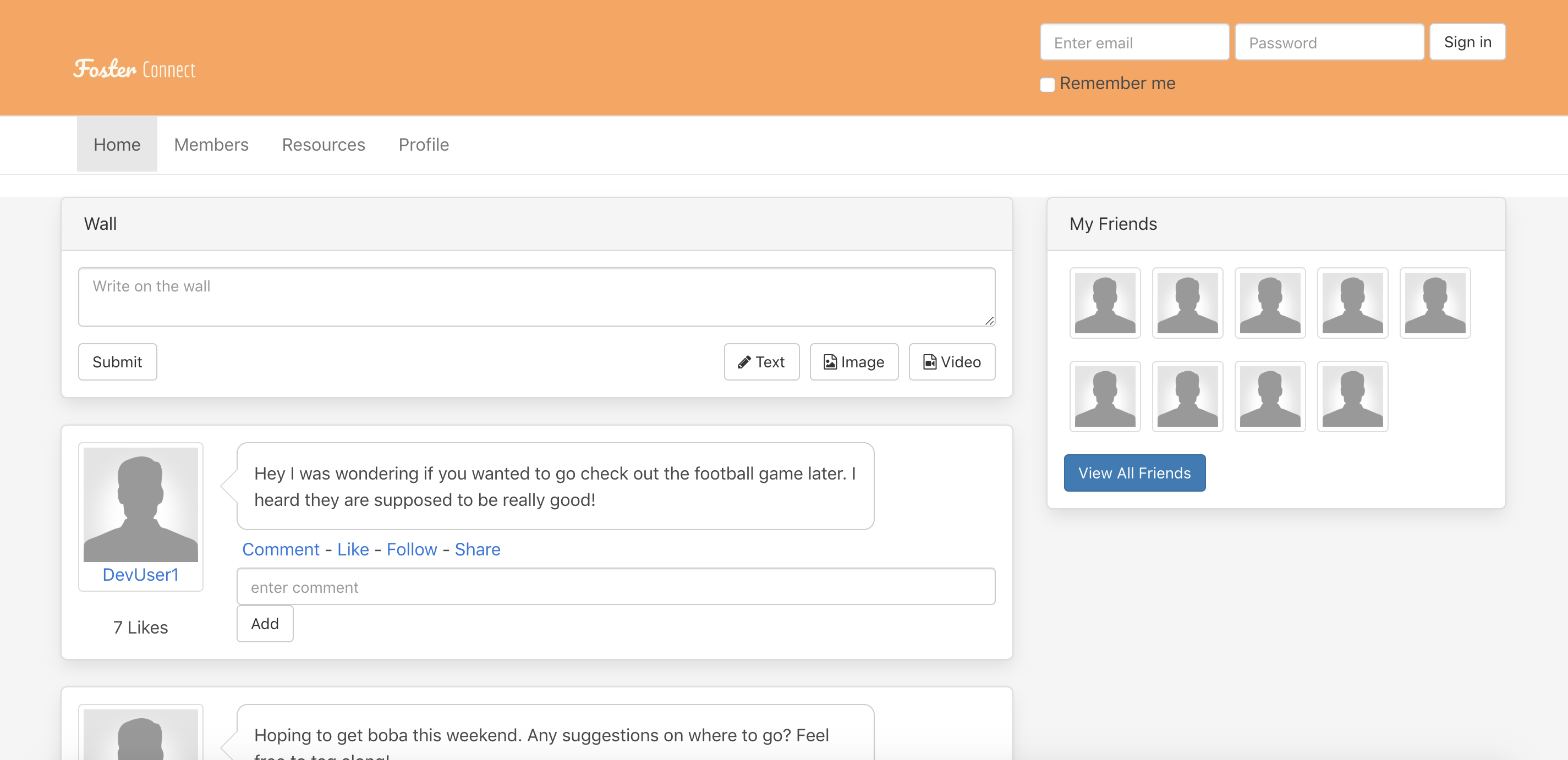
Task: Go to the Profile tab
Action: 424,145
